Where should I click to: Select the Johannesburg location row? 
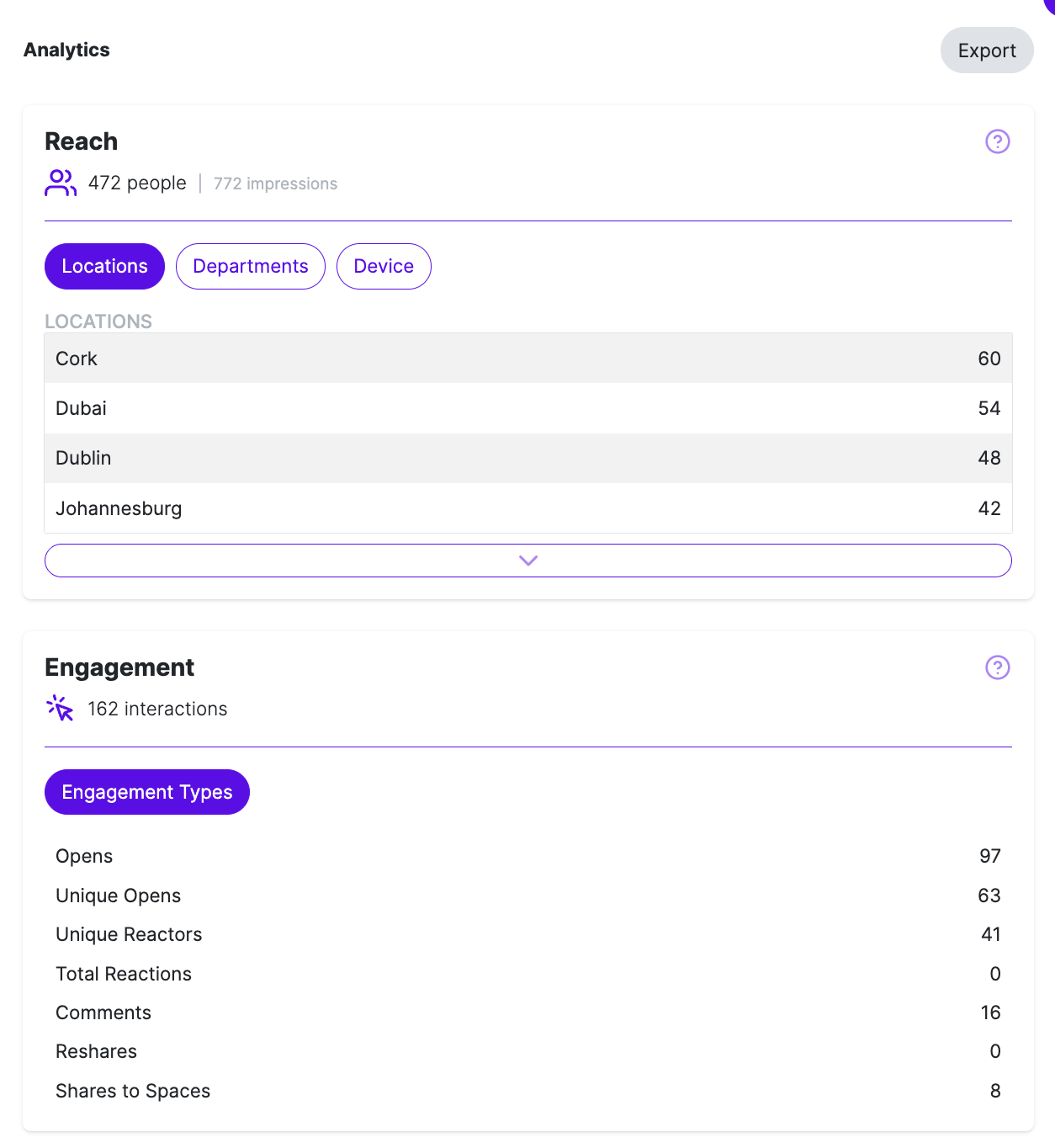pos(528,508)
